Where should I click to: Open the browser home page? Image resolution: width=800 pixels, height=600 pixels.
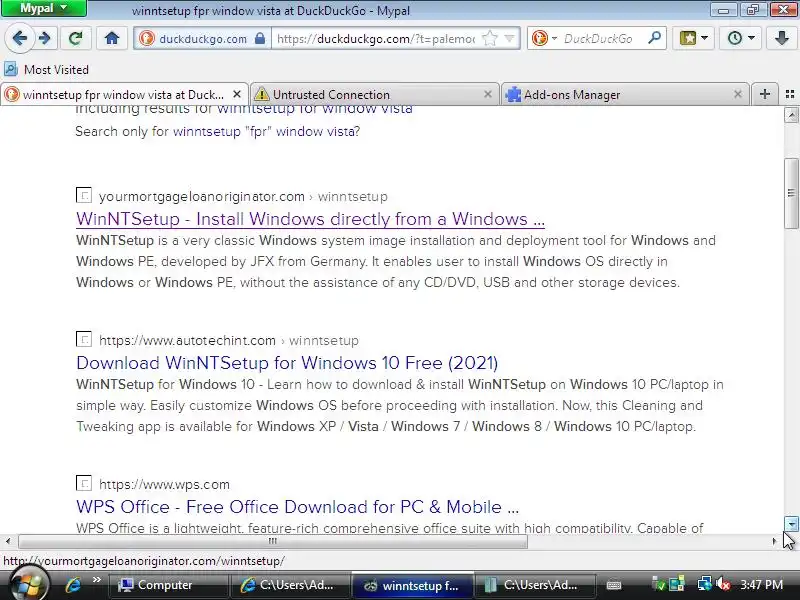(112, 38)
